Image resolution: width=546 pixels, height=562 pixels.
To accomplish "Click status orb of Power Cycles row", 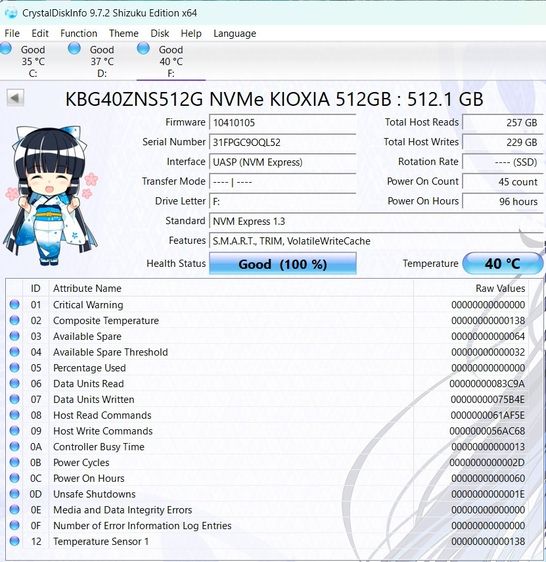I will (14, 462).
